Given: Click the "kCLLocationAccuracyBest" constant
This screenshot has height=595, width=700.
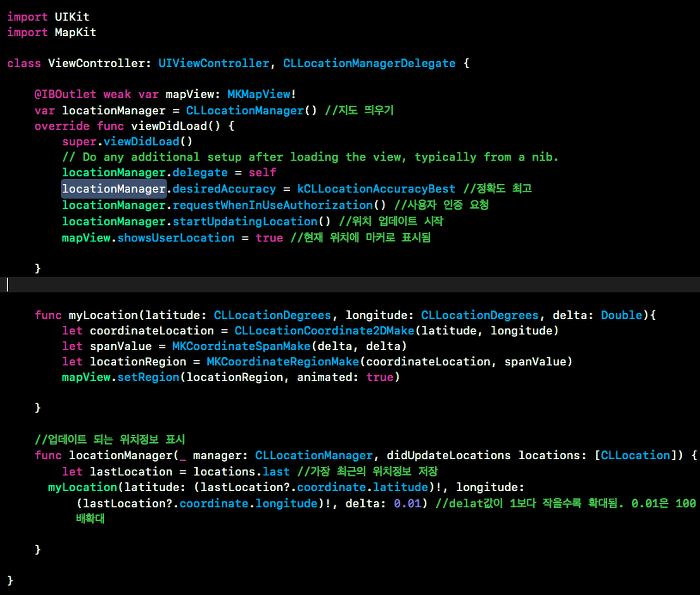Looking at the screenshot, I should 376,189.
